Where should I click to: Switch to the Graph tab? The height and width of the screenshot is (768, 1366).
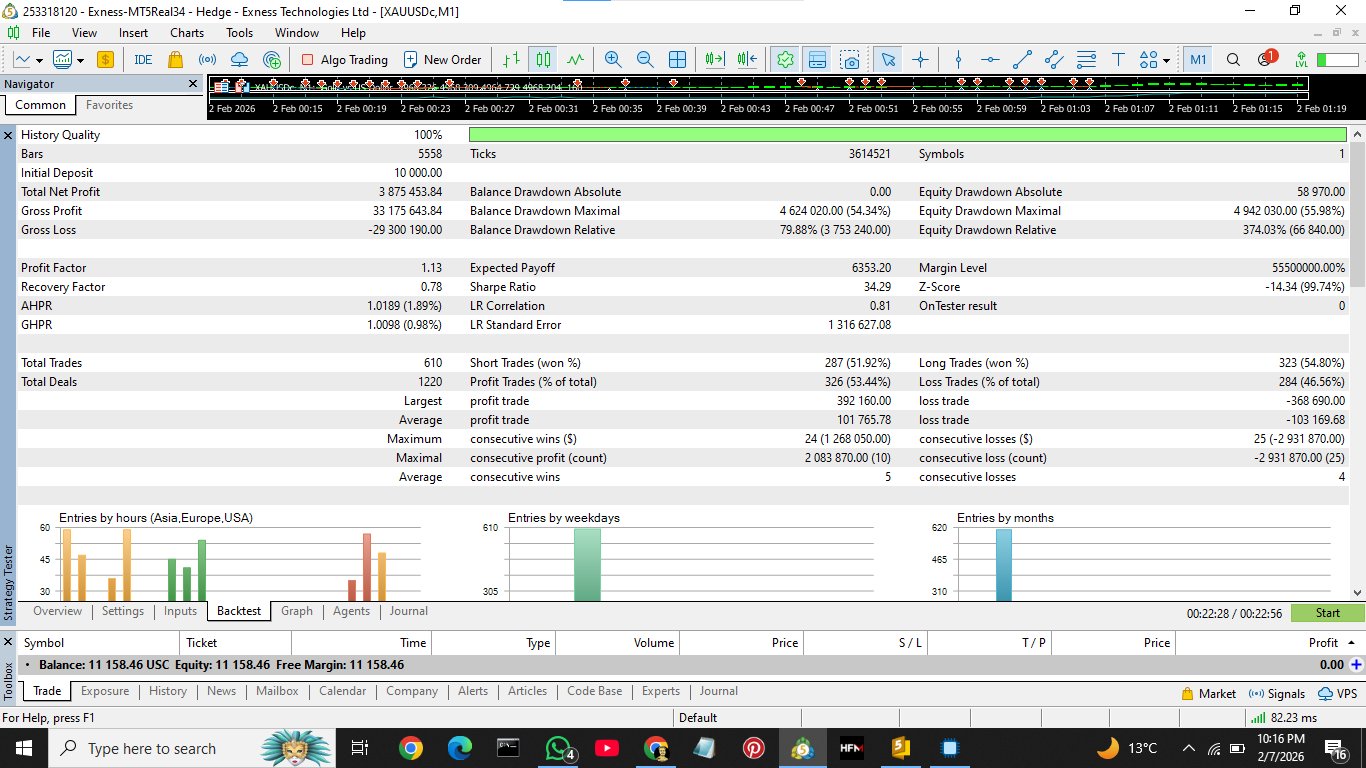(x=296, y=611)
